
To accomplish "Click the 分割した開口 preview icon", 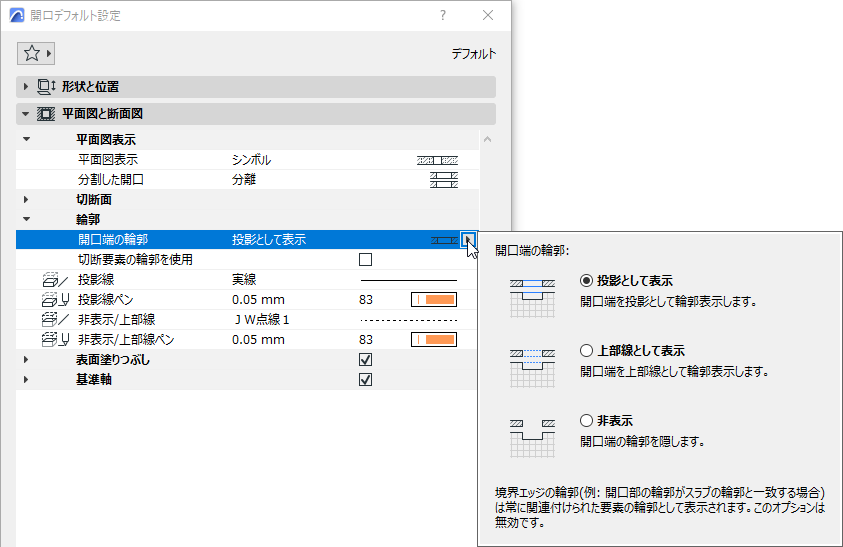I will (x=444, y=180).
